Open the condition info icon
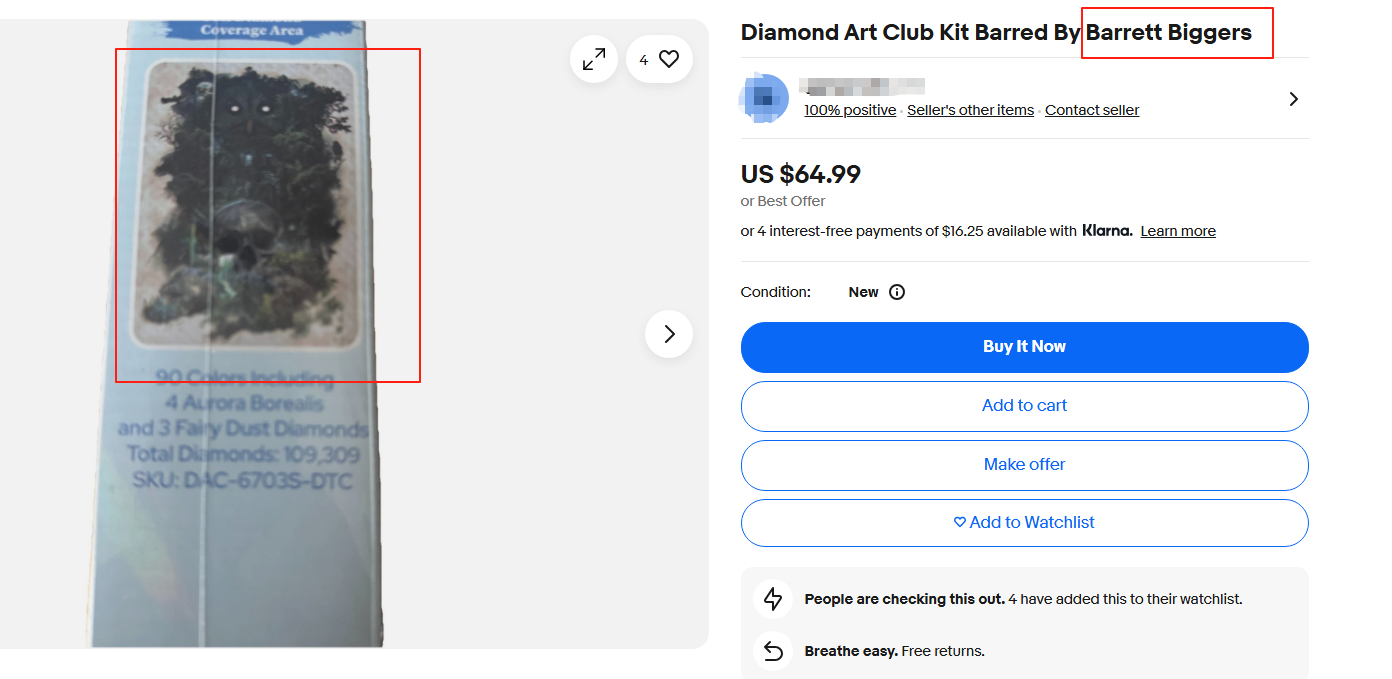Viewport: 1392px width, 679px height. tap(897, 292)
